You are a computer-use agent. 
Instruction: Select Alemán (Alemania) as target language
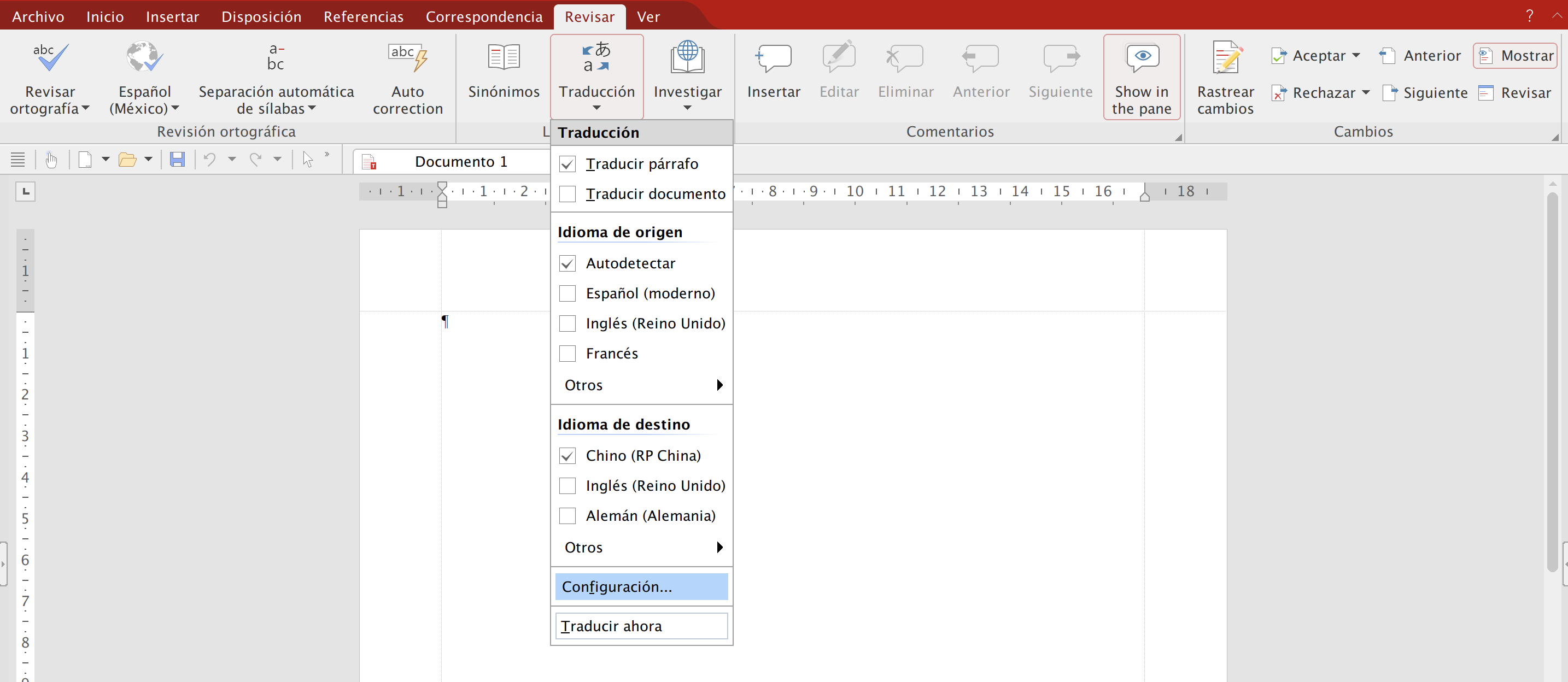pos(567,516)
